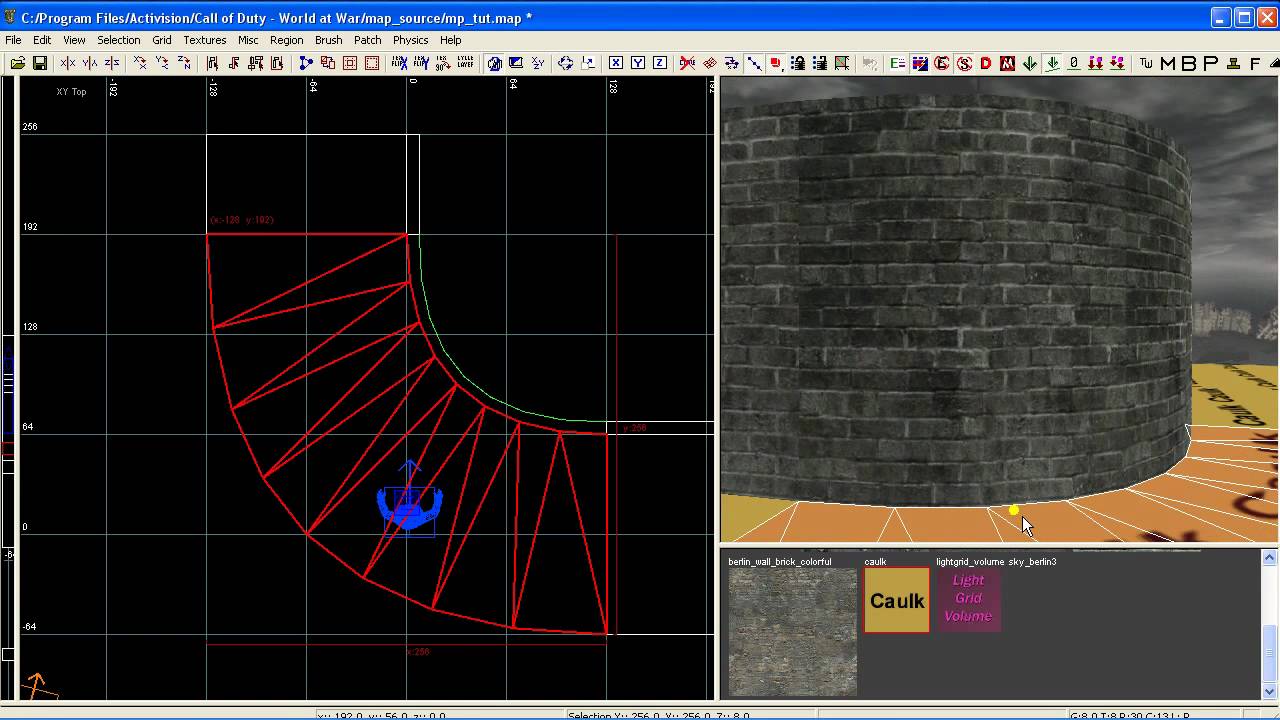1280x720 pixels.
Task: Click the XY Top view label
Action: pos(71,92)
